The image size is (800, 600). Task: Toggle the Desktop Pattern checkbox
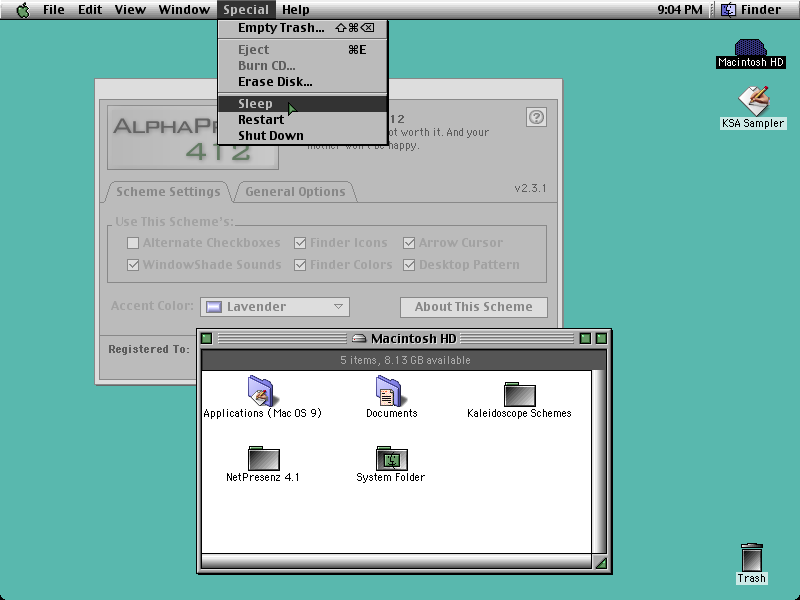click(x=409, y=265)
